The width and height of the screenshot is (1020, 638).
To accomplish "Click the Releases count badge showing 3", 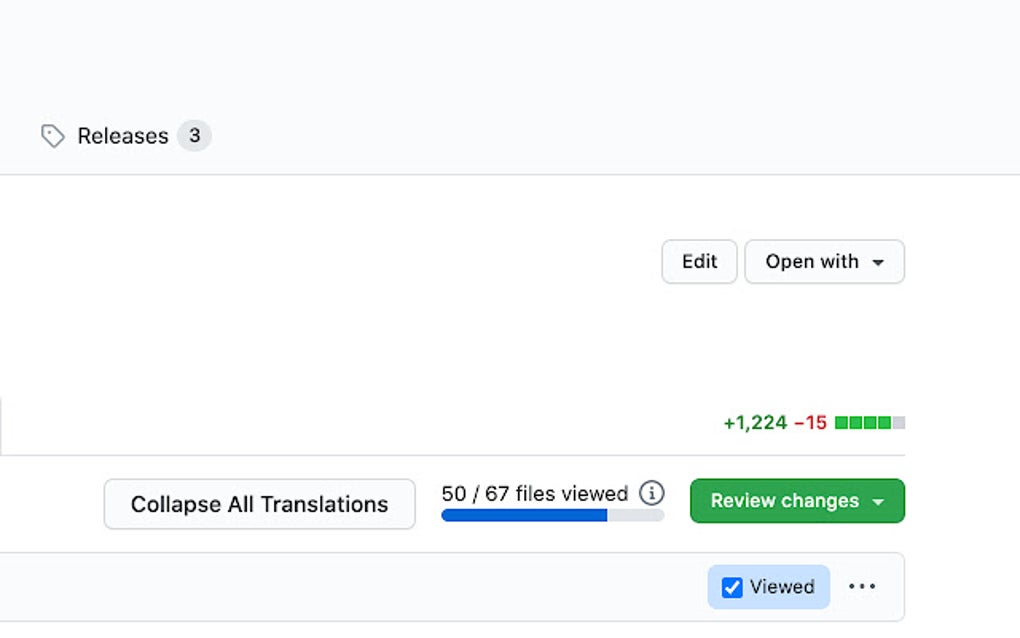I will [196, 136].
